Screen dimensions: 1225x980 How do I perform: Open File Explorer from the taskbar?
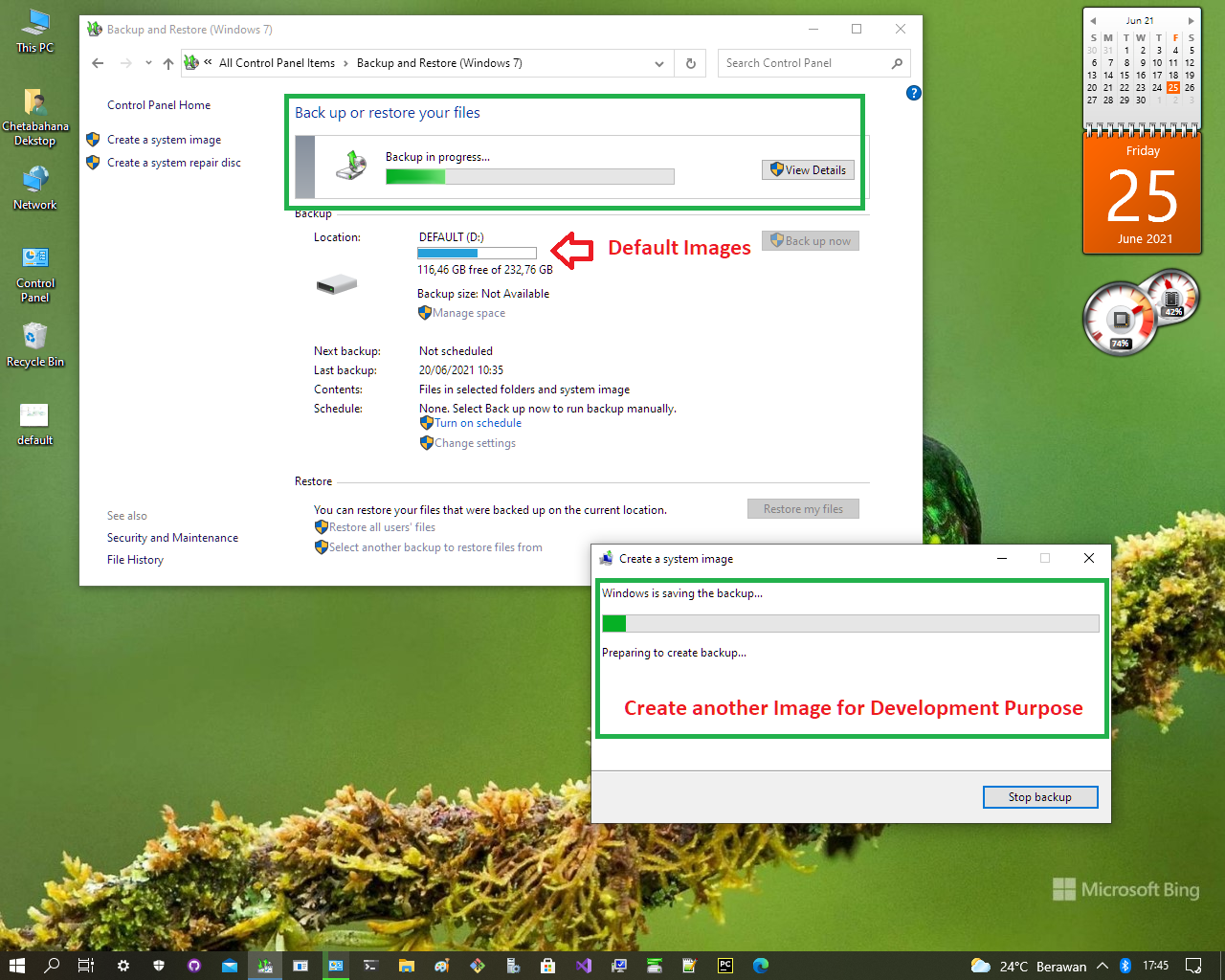point(407,966)
